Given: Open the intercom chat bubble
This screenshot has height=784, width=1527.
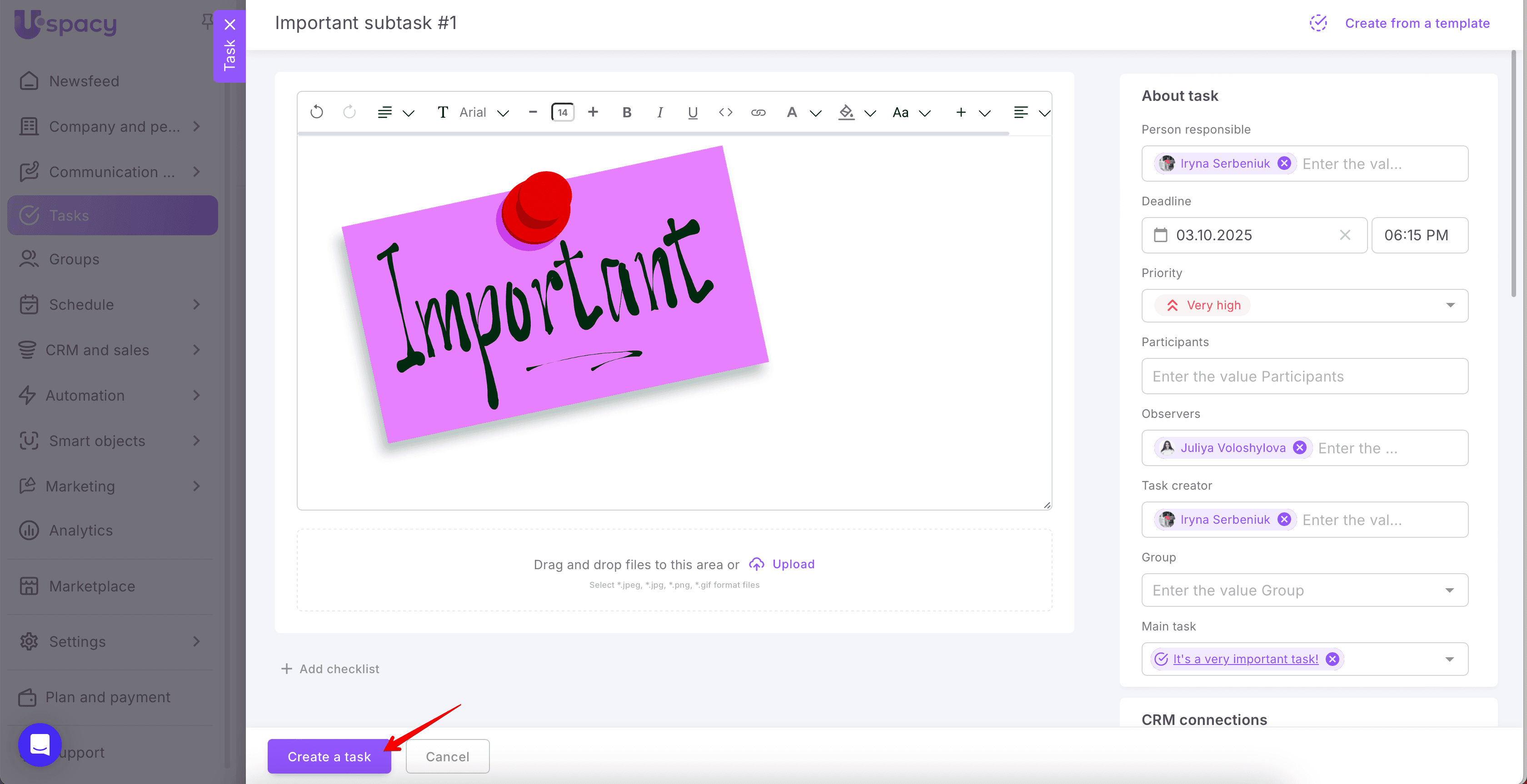Looking at the screenshot, I should pos(40,744).
